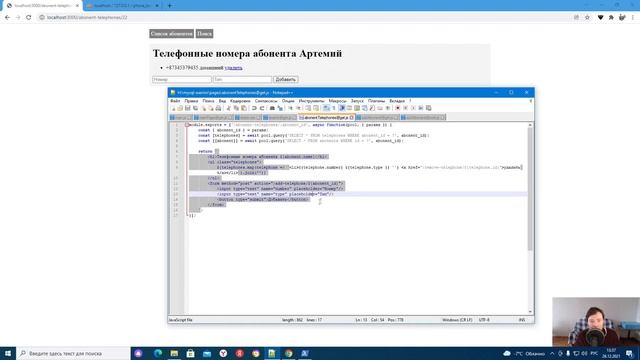The width and height of the screenshot is (640, 360).
Task: Copy selection using the toolbar icon
Action: point(236,108)
